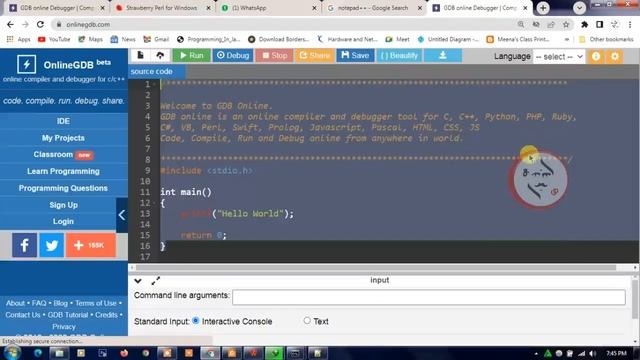Image resolution: width=640 pixels, height=360 pixels.
Task: Open GDB Tutorial link
Action: [68, 315]
